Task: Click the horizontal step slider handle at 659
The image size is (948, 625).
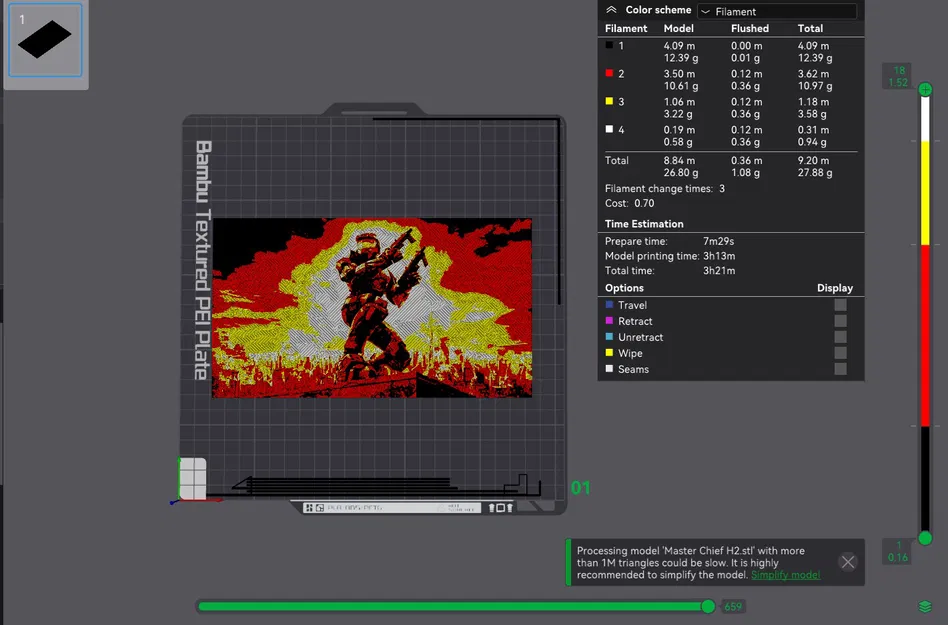Action: [x=708, y=606]
